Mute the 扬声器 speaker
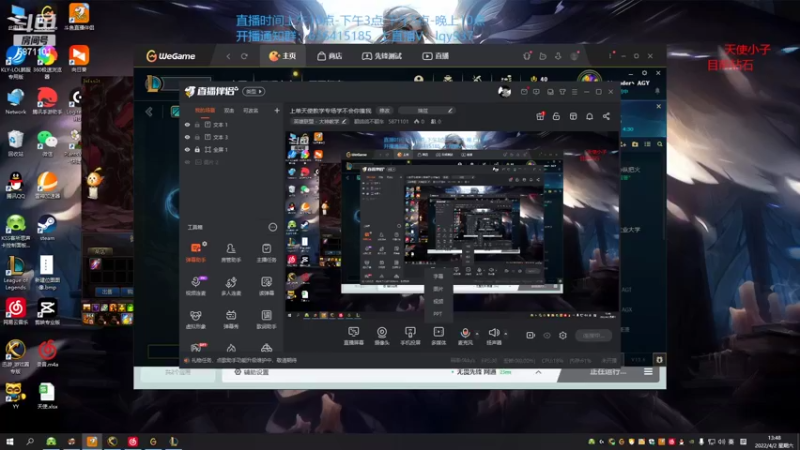The image size is (800, 450). [494, 336]
